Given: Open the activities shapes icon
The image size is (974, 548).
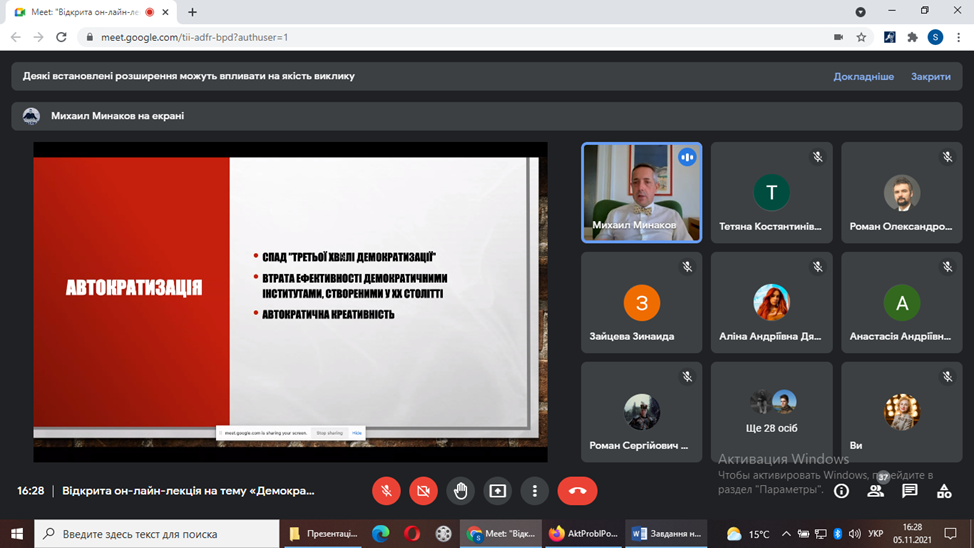Looking at the screenshot, I should point(944,491).
